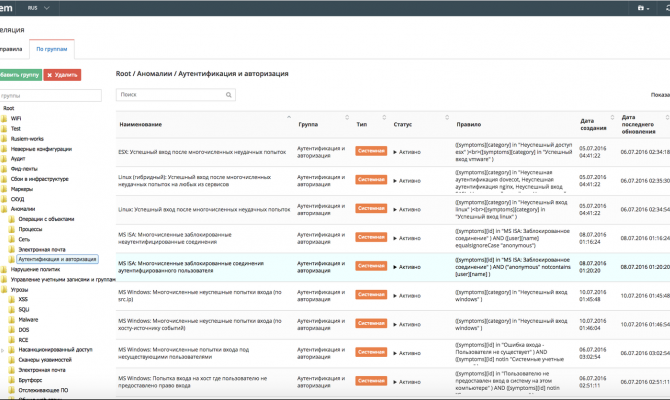
Task: Select 'Неверные конфигурации' group
Action: pyautogui.click(x=41, y=149)
